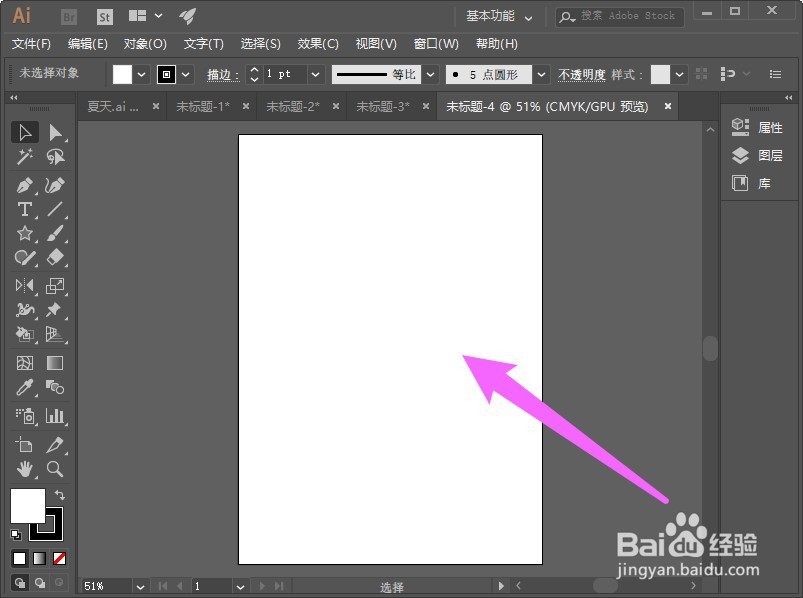Image resolution: width=803 pixels, height=598 pixels.
Task: Open Adobe Bridge with Br icon
Action: click(x=69, y=17)
